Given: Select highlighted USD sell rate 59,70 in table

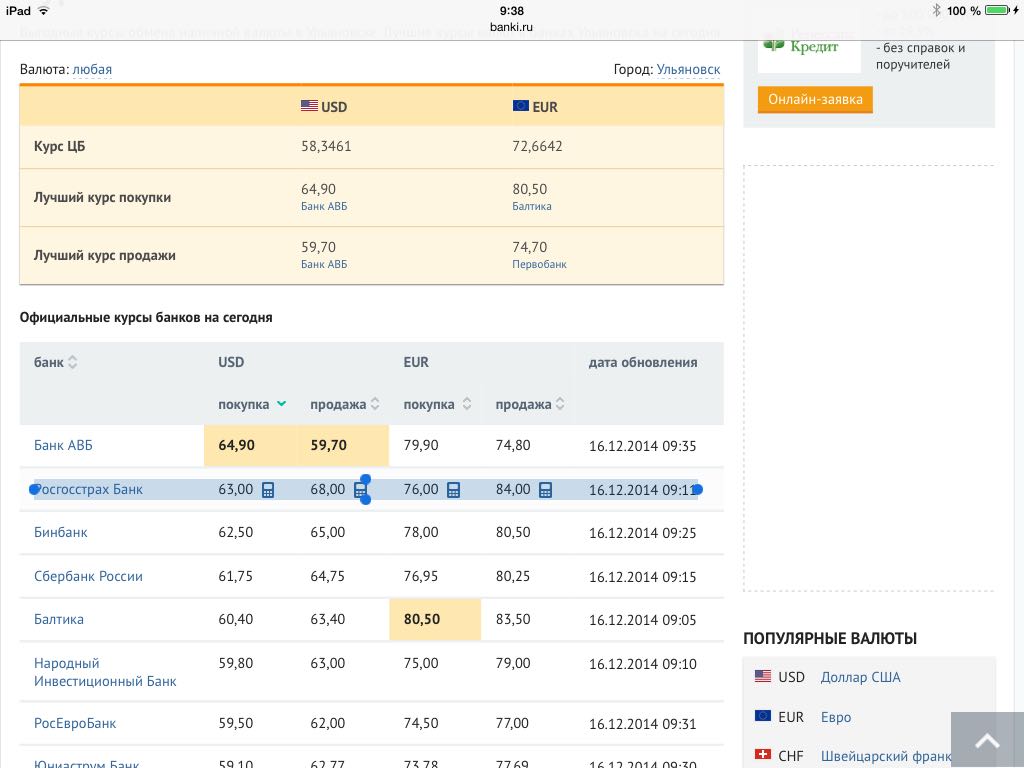Looking at the screenshot, I should point(328,445).
